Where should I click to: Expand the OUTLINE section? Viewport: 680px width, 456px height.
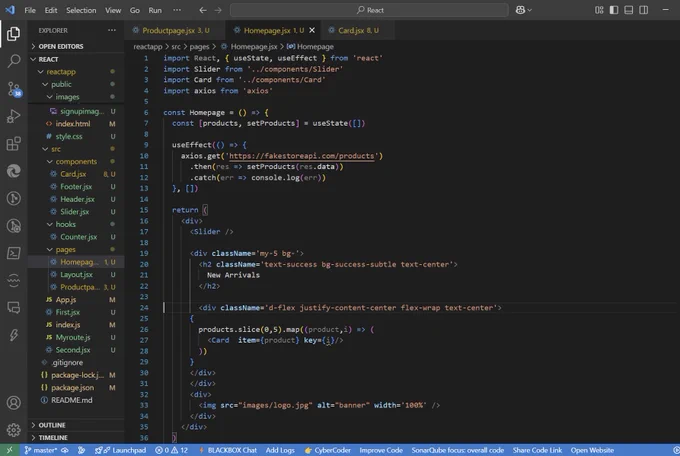[52, 425]
